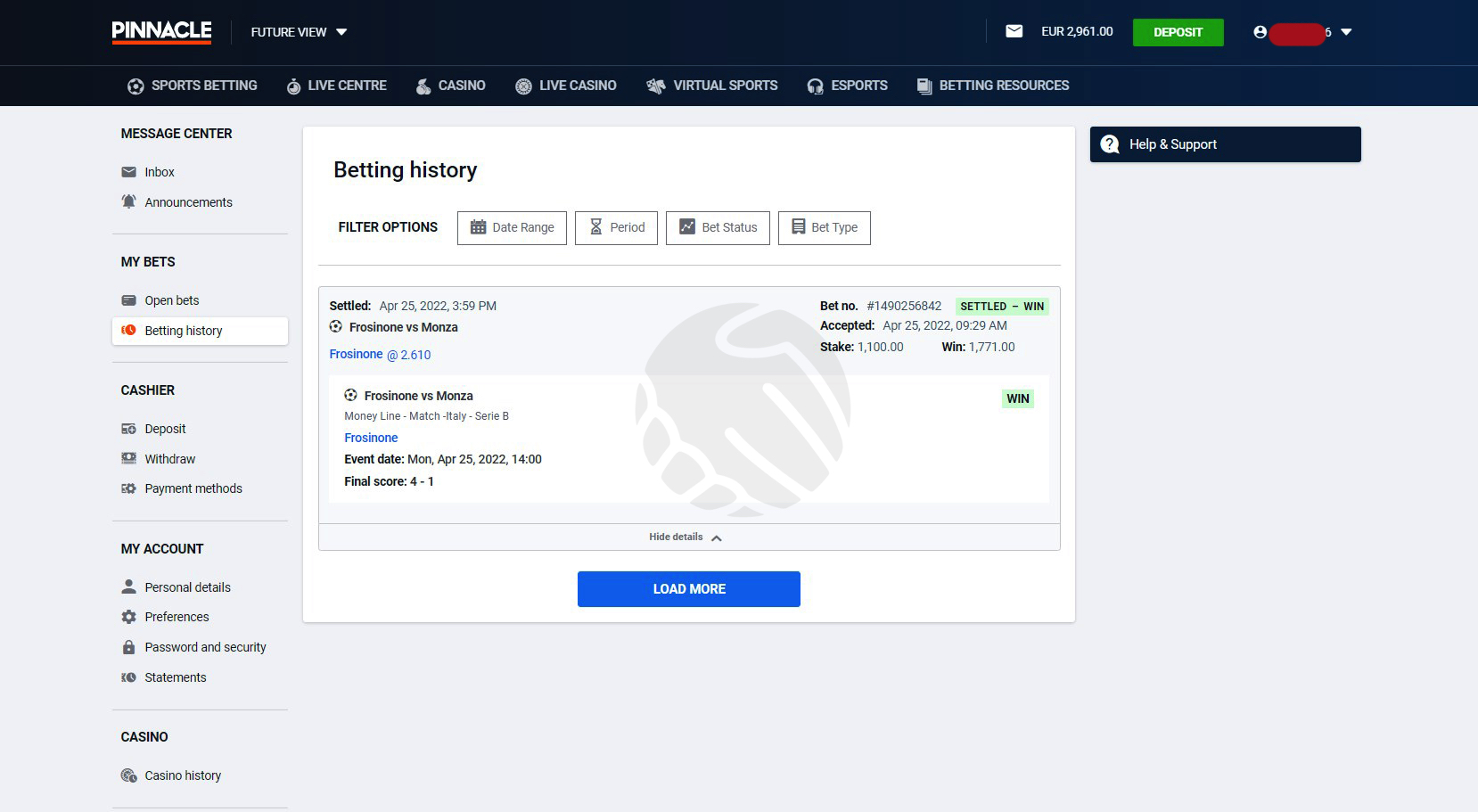
Task: Click the stopwatch icon beside Live Centre
Action: [293, 86]
